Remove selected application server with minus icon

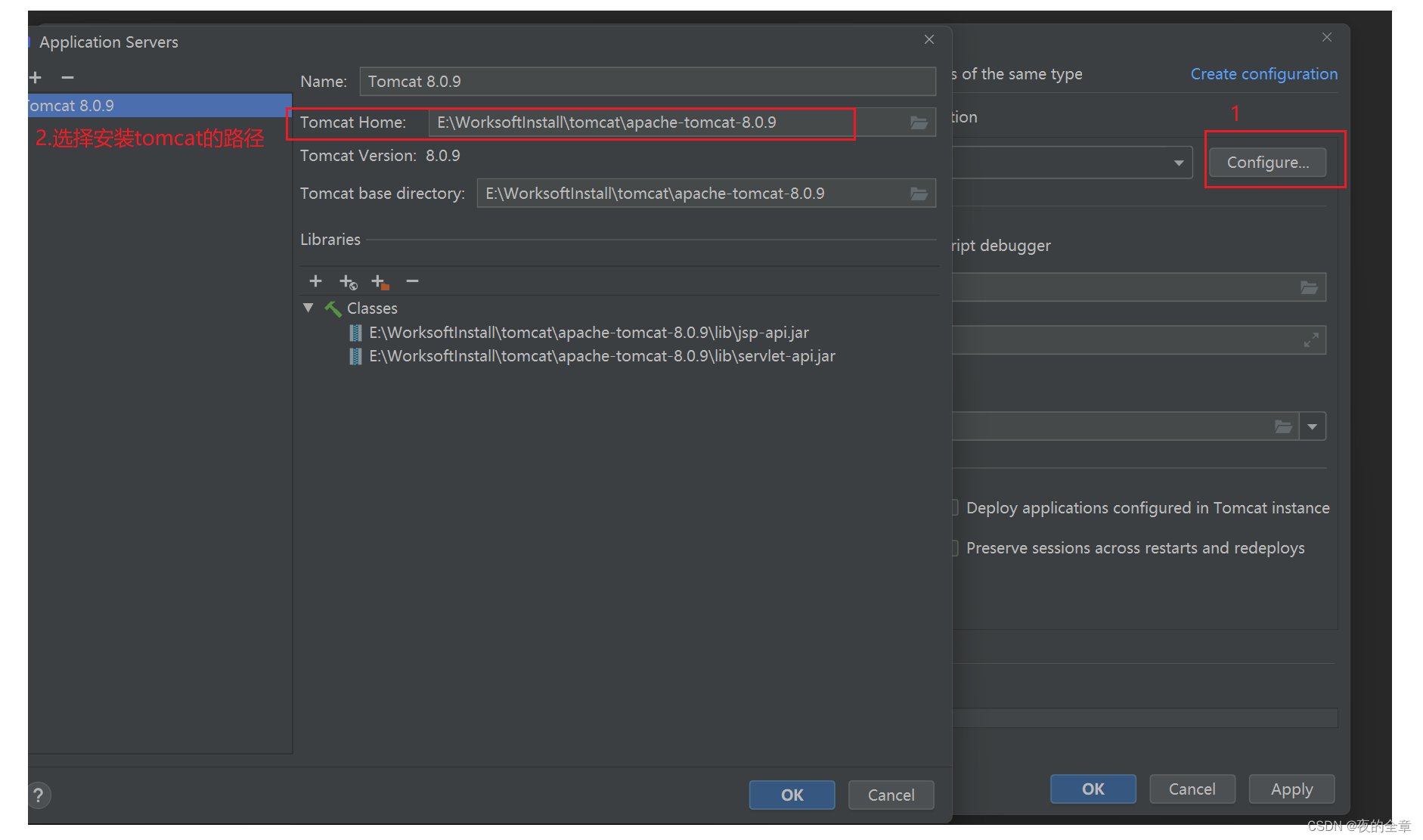point(67,78)
